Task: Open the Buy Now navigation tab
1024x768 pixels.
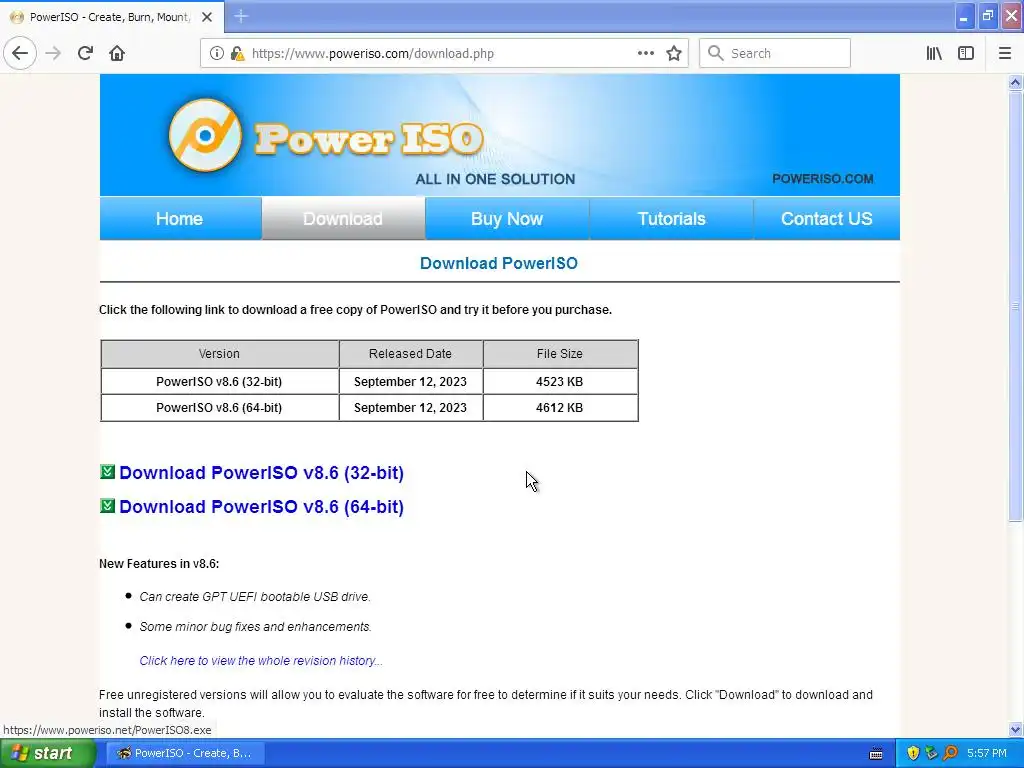Action: click(507, 219)
